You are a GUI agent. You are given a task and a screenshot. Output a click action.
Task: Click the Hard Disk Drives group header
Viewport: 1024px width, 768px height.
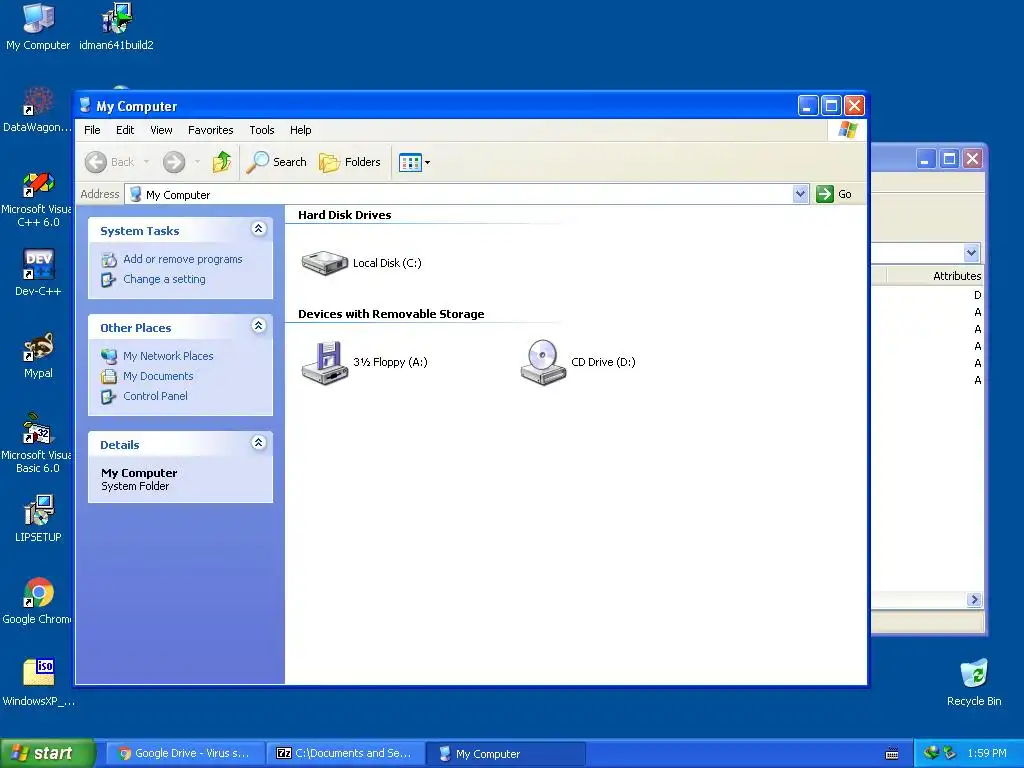click(344, 215)
